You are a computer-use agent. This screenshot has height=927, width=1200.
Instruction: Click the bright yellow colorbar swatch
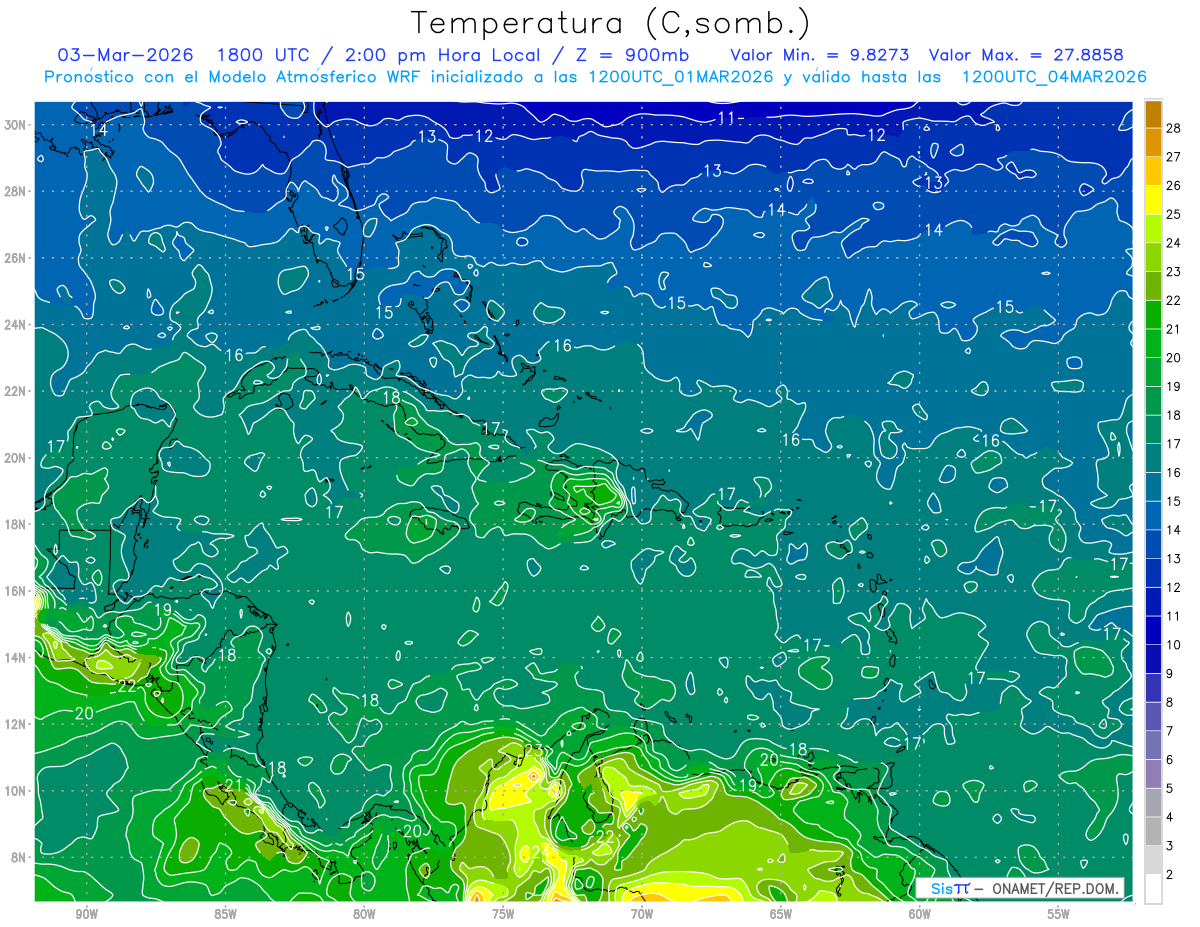1153,200
